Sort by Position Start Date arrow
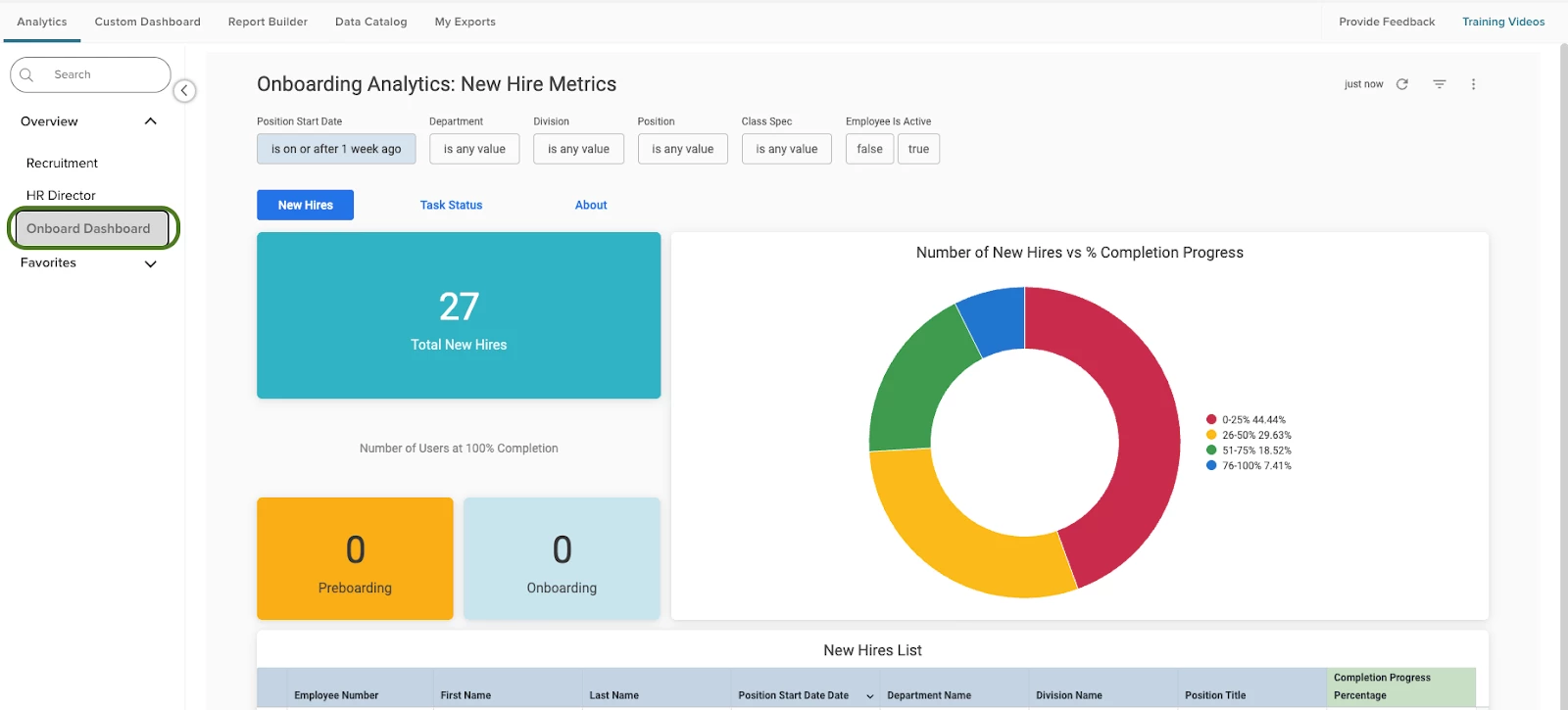 [869, 696]
